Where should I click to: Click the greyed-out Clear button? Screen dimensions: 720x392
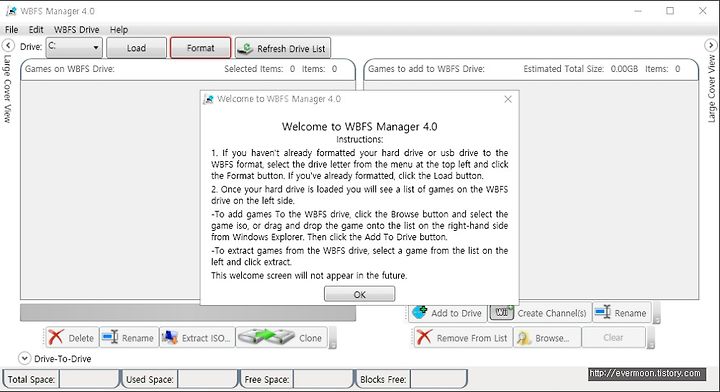tap(613, 338)
